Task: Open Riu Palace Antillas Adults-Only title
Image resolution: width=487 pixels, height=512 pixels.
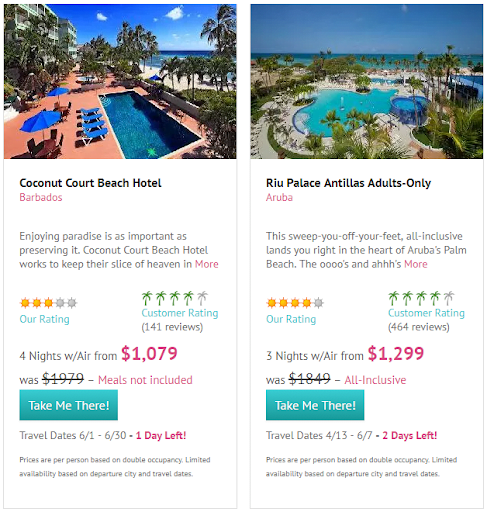Action: 348,183
